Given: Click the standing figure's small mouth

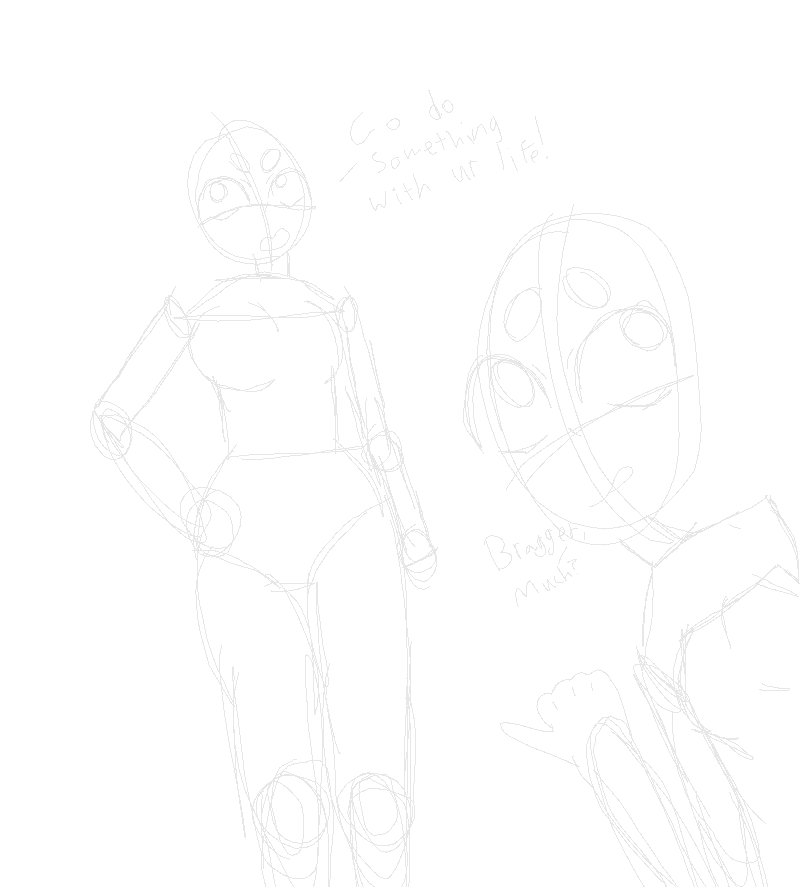Looking at the screenshot, I should pyautogui.click(x=272, y=241).
